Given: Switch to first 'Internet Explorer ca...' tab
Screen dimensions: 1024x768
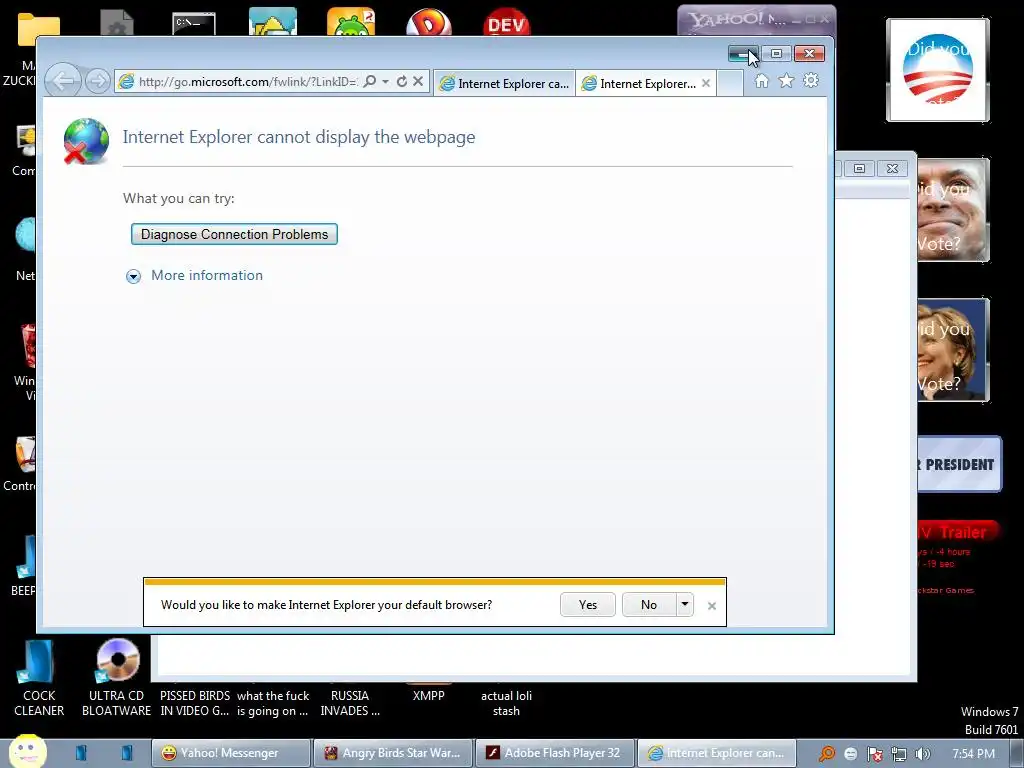Looking at the screenshot, I should (504, 84).
